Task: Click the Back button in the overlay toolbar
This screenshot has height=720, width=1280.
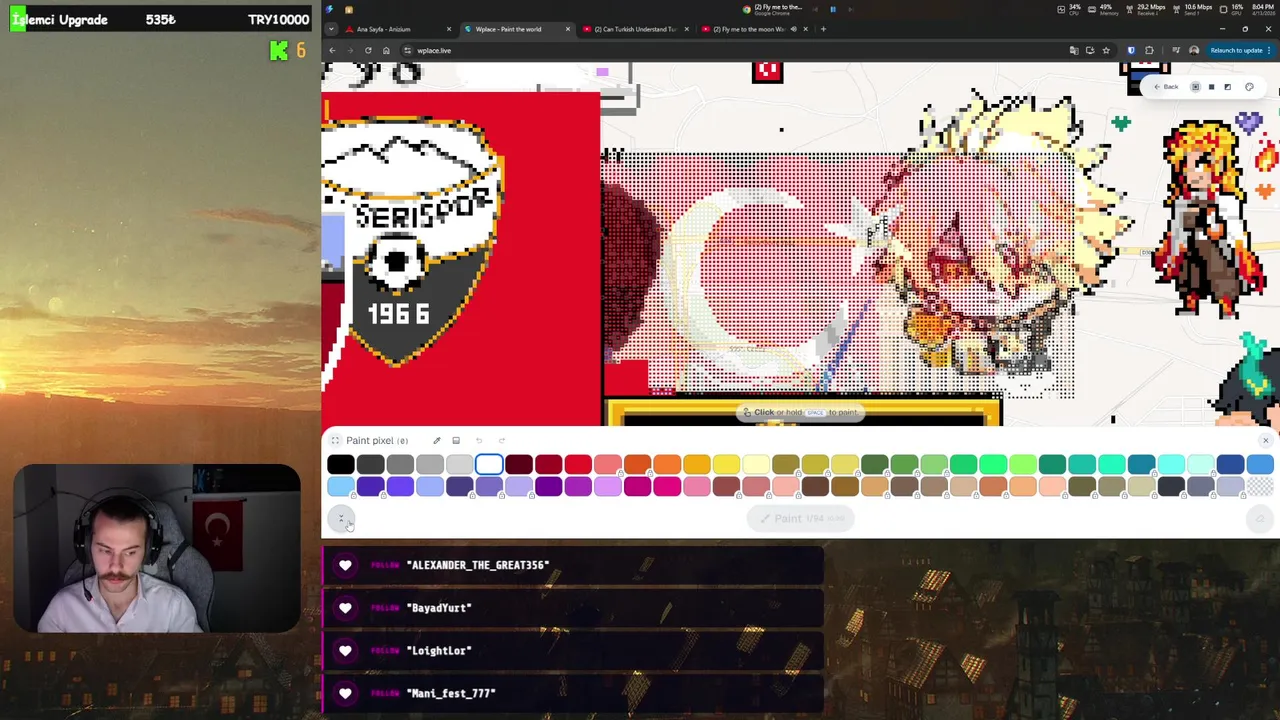Action: (1166, 87)
